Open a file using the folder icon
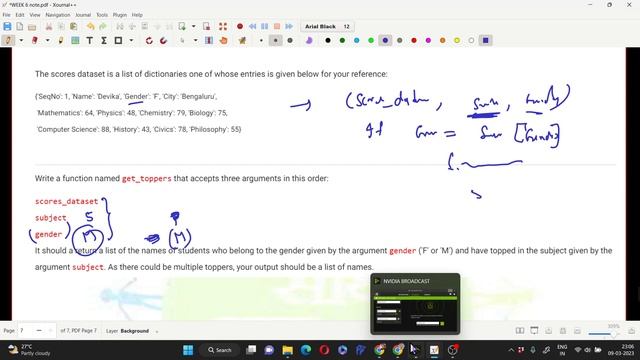 (x=32, y=27)
